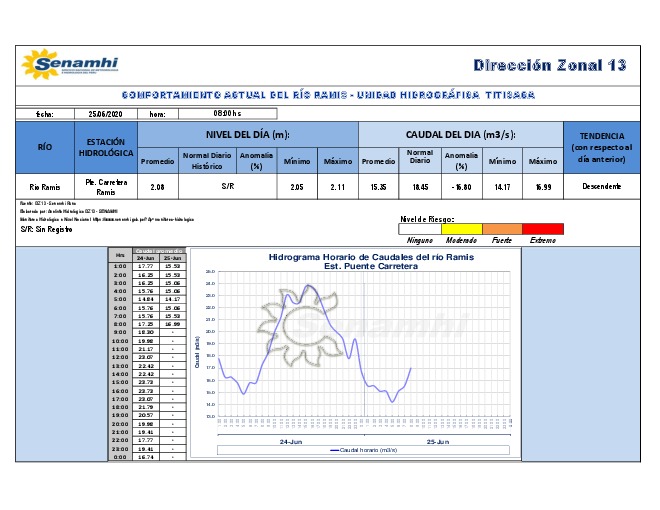
Task: Click the 25-Jun column header in hourly table
Action: [171, 258]
